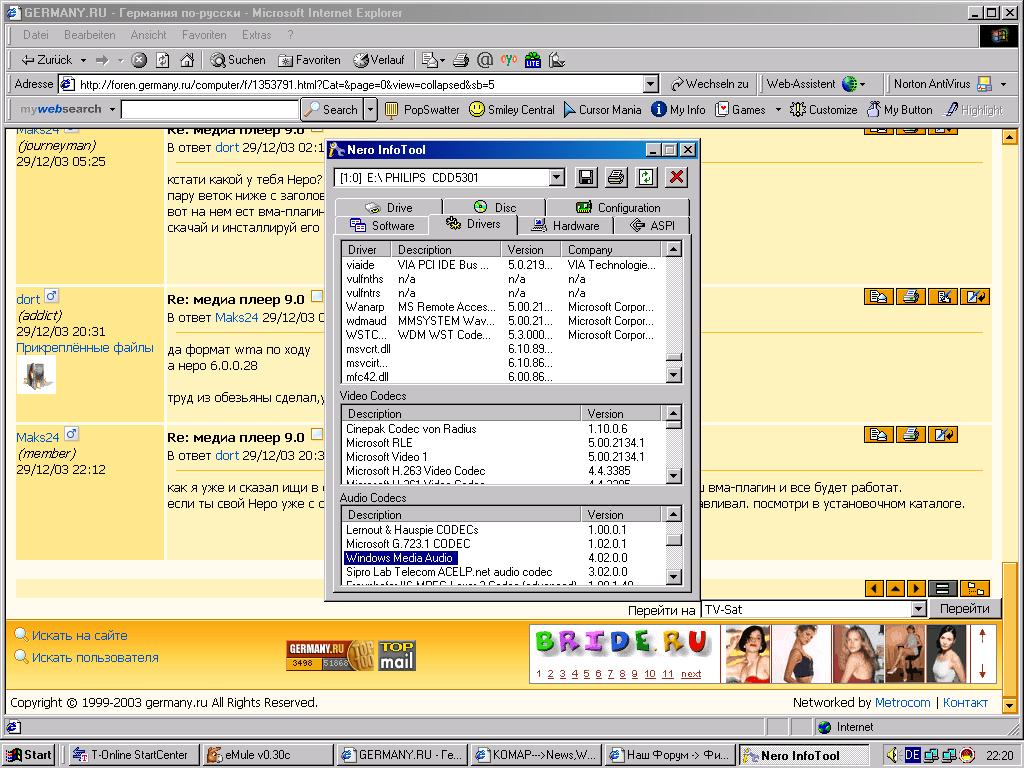Image resolution: width=1024 pixels, height=768 pixels.
Task: Click the mywebsearch search input field
Action: tap(210, 110)
